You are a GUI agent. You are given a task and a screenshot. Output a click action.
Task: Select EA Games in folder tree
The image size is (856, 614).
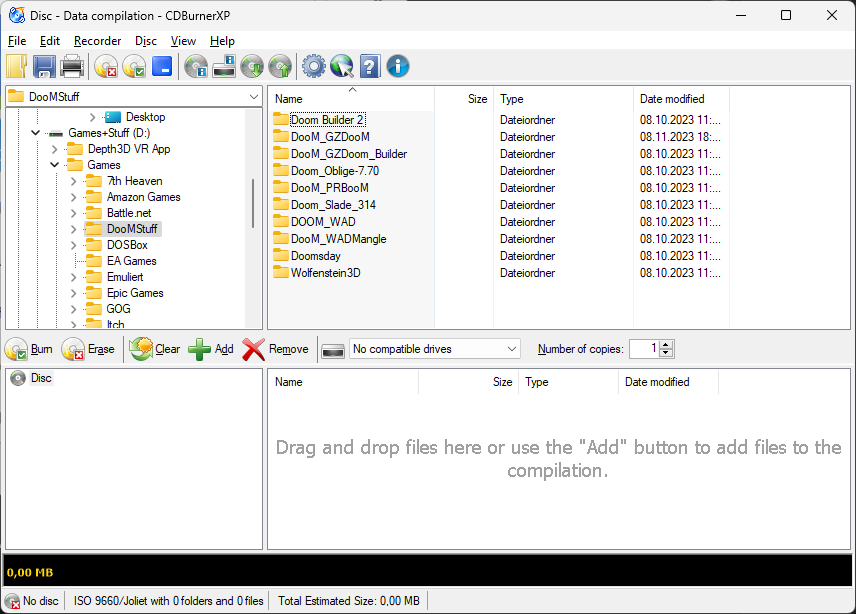click(132, 261)
